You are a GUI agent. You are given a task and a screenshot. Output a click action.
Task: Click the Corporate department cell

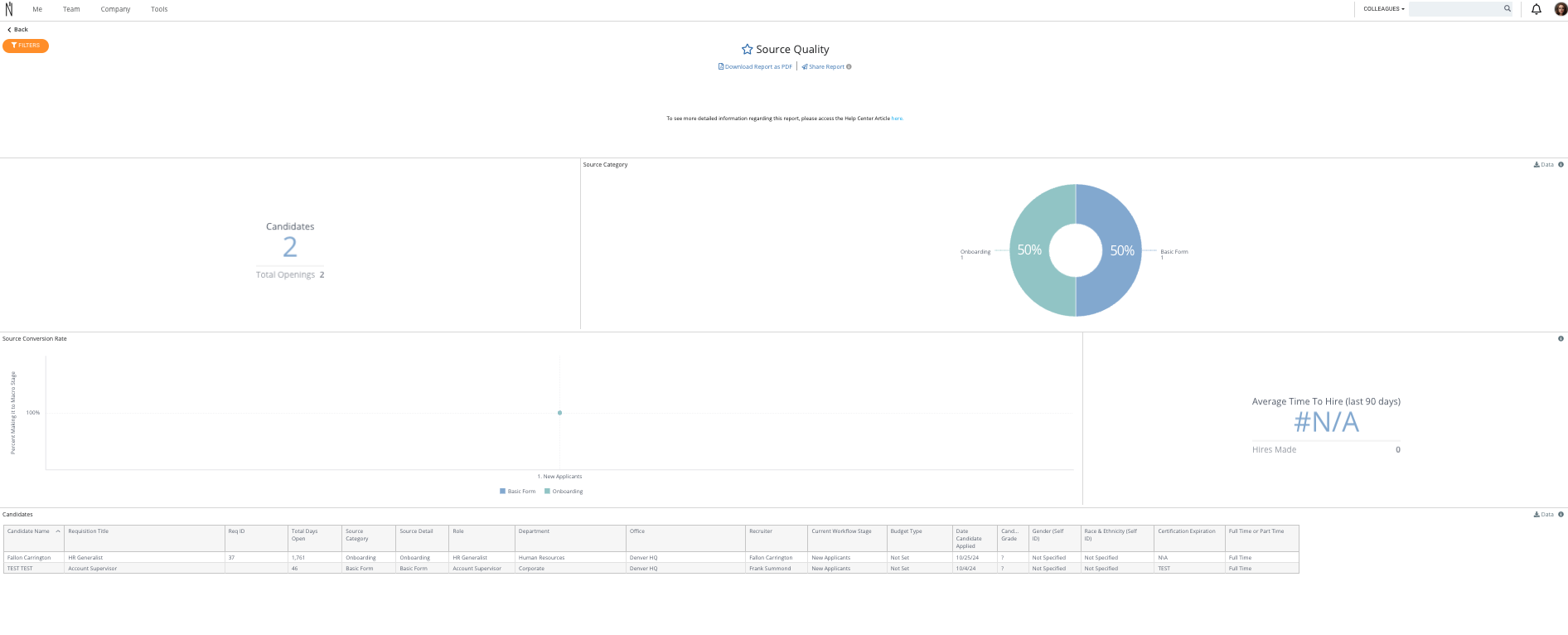coord(570,569)
